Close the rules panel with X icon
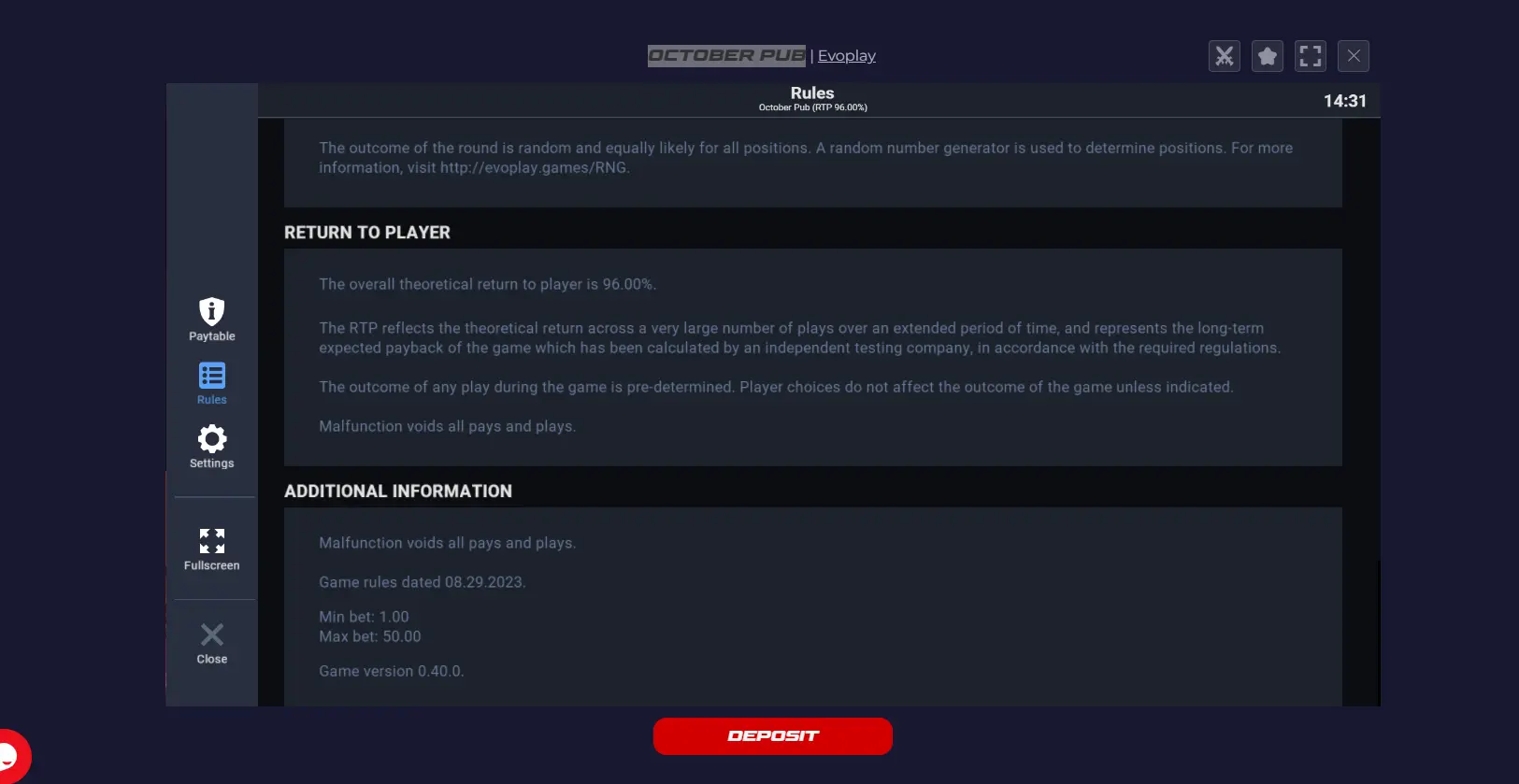The image size is (1519, 784). [212, 634]
